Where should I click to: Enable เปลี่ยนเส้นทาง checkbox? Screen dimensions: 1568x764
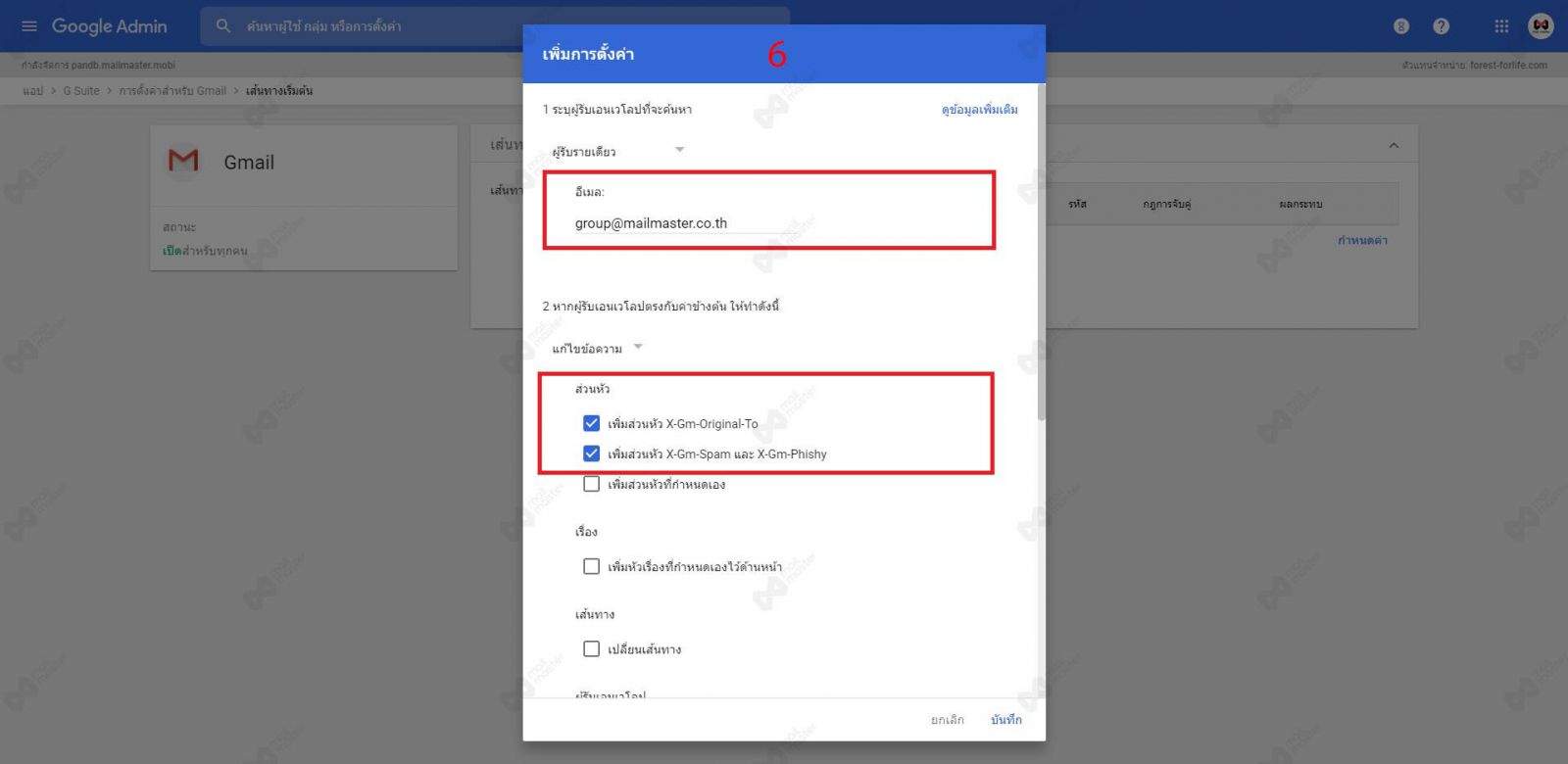coord(591,648)
